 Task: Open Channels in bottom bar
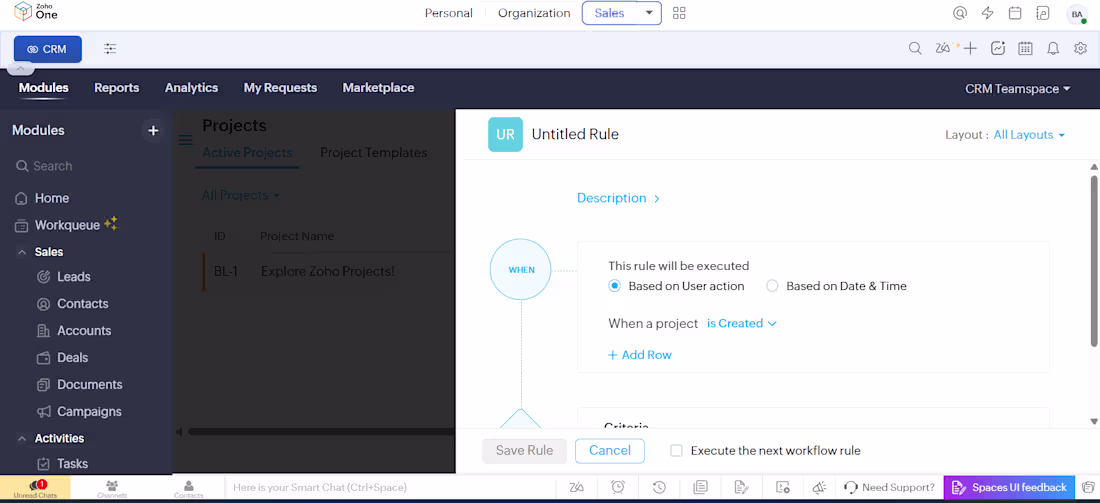[x=112, y=488]
